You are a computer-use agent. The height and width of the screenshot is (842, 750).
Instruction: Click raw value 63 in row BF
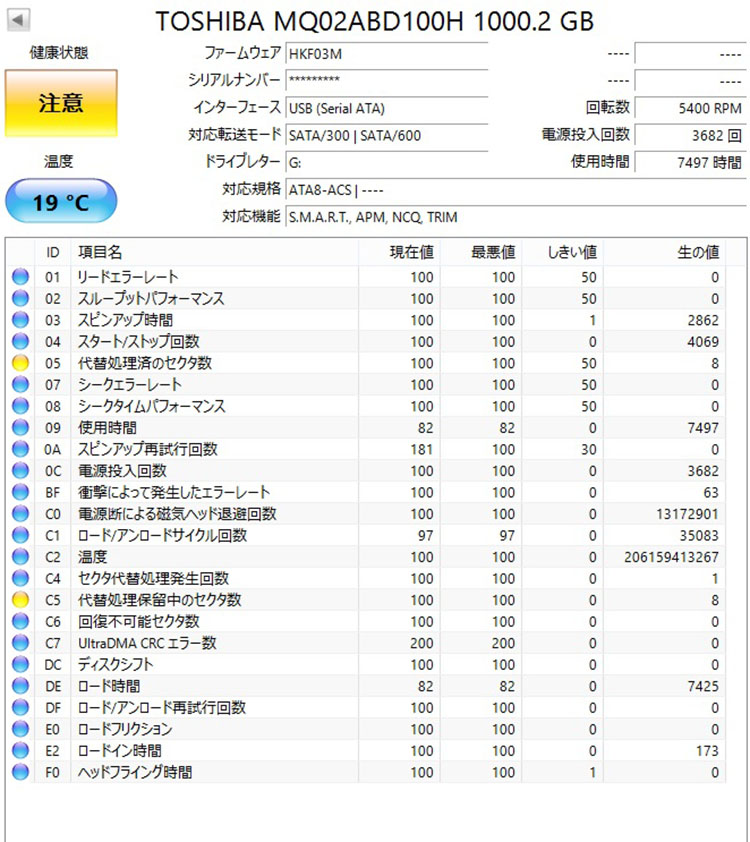[711, 492]
